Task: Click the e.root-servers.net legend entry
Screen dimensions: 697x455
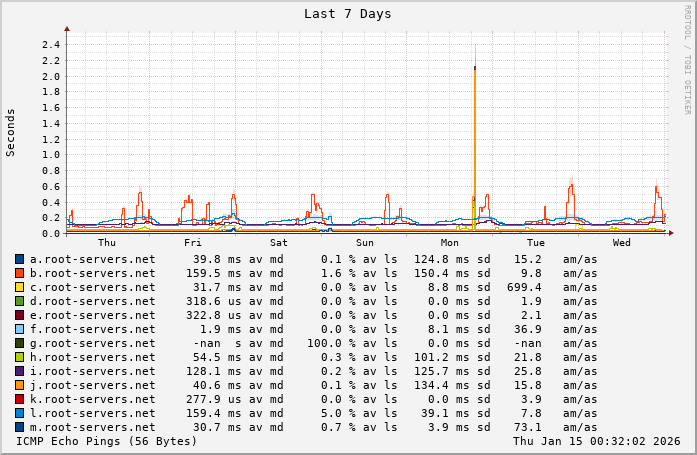Action: [x=92, y=315]
